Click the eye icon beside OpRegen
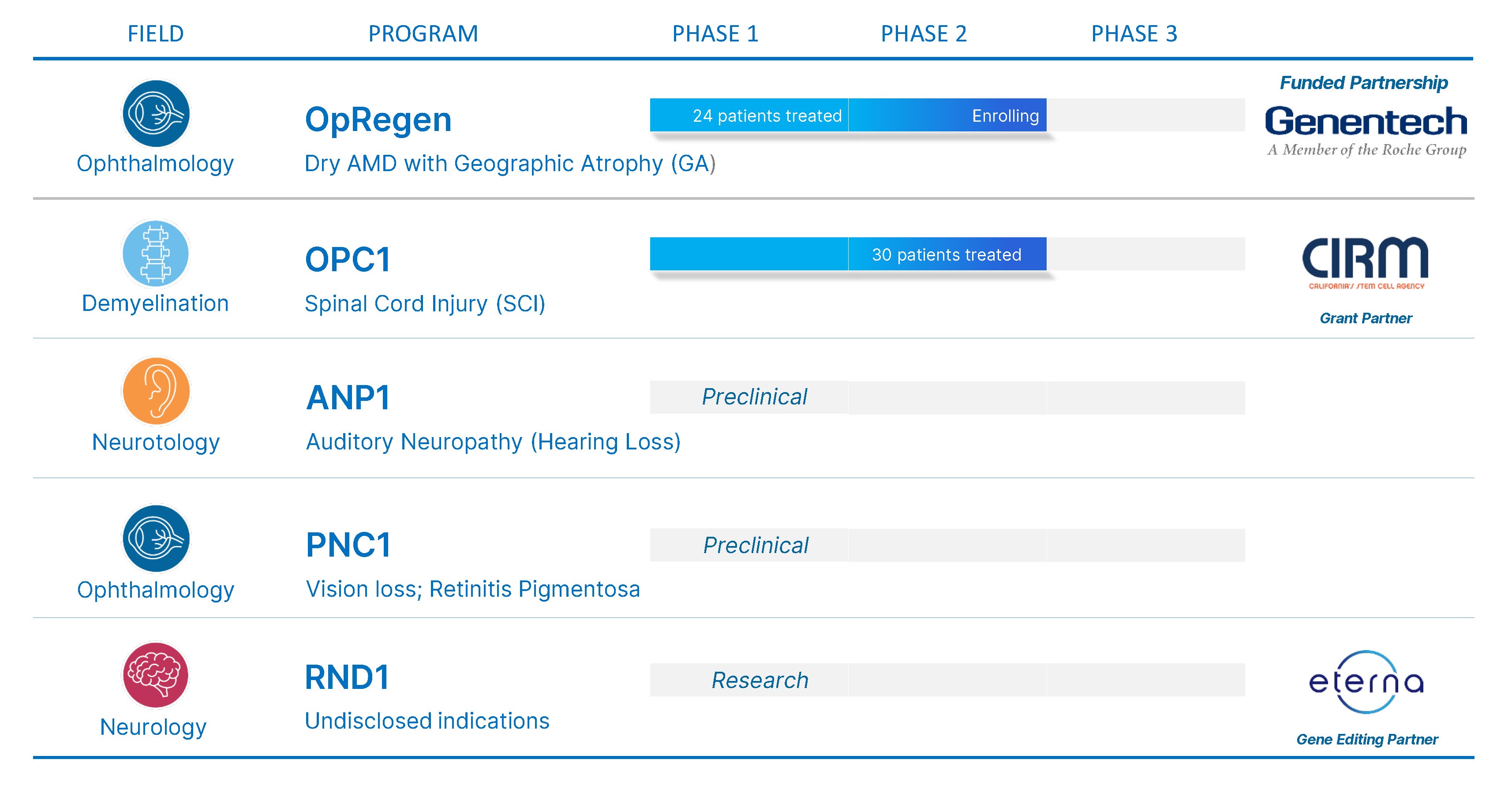Screen dimensions: 1512x793 coord(156,114)
